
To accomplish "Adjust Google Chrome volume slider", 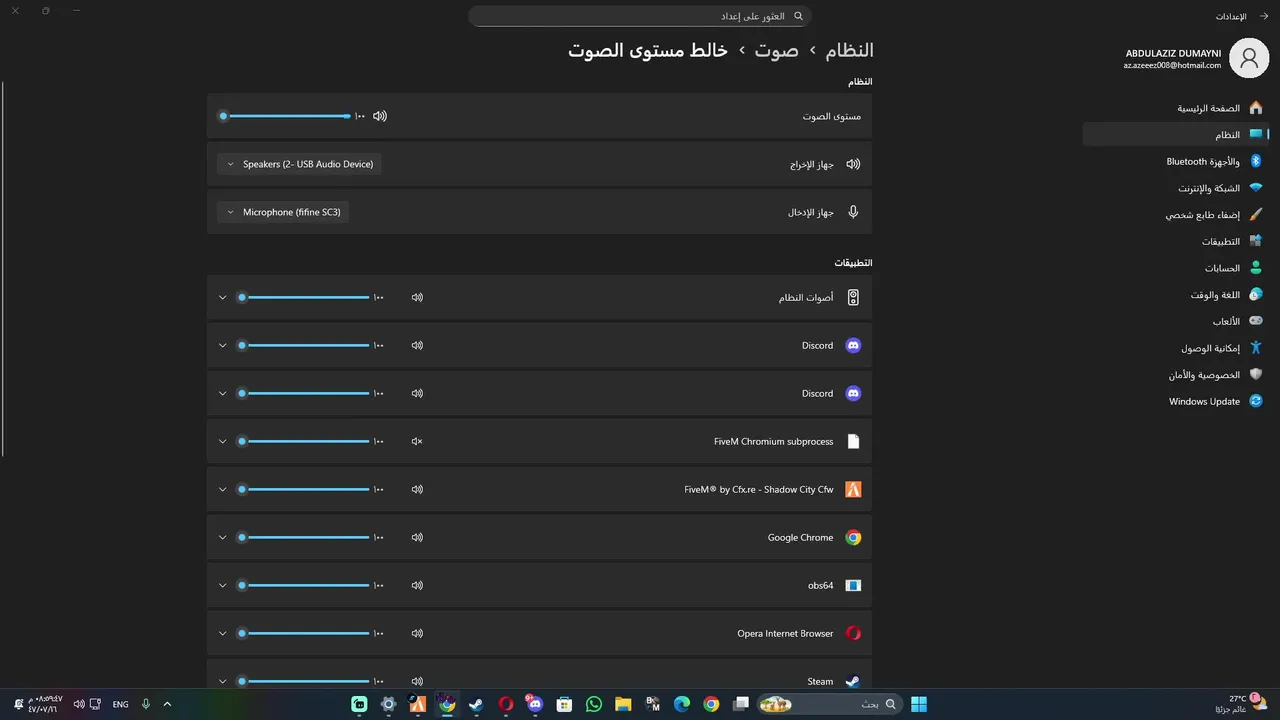I will [x=305, y=537].
